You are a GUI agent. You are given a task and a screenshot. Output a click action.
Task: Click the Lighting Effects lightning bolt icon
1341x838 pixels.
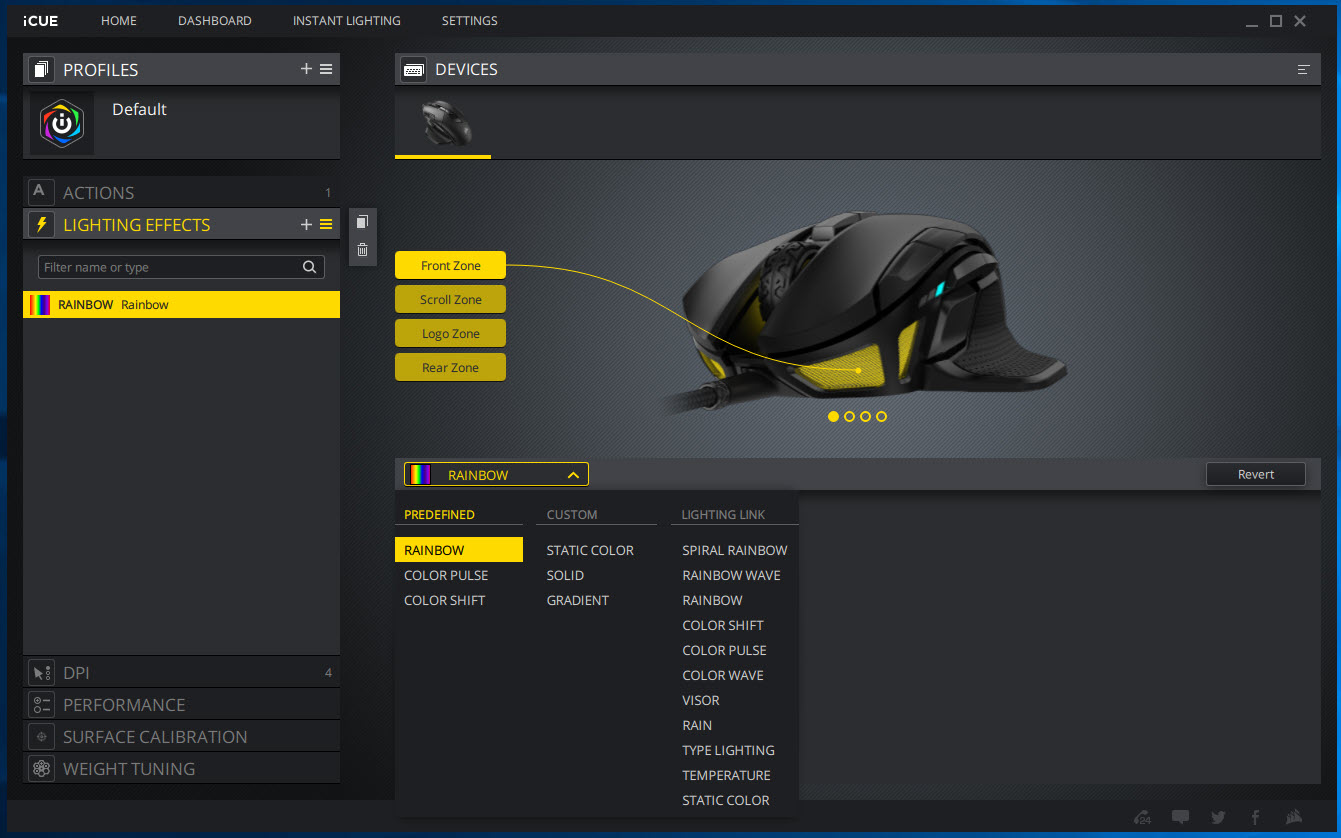[x=41, y=224]
